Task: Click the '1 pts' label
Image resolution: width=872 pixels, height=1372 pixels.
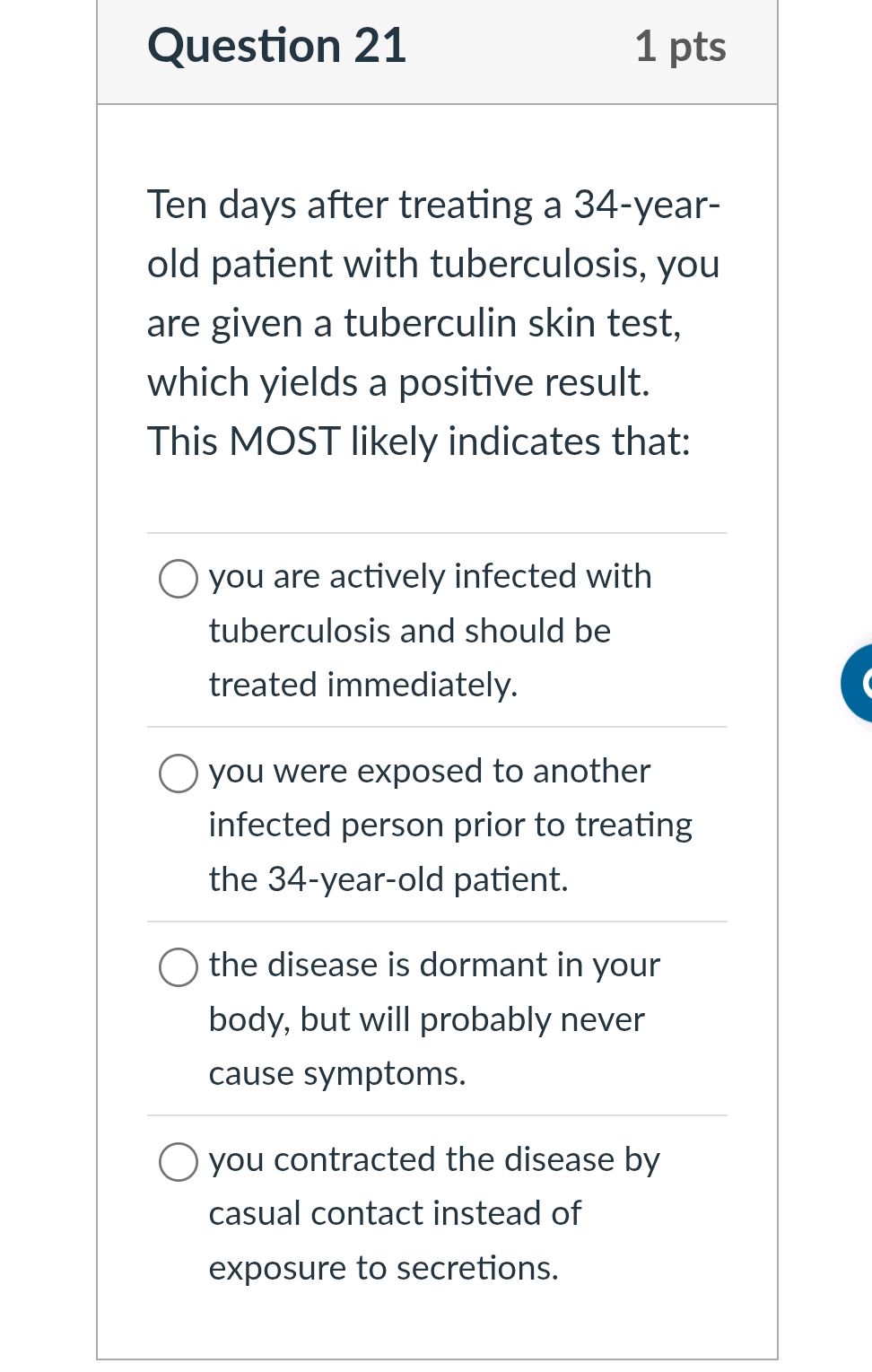Action: pyautogui.click(x=682, y=48)
